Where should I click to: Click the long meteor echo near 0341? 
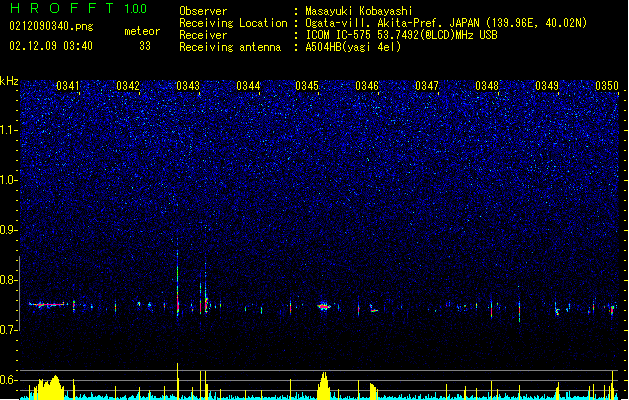click(x=47, y=305)
